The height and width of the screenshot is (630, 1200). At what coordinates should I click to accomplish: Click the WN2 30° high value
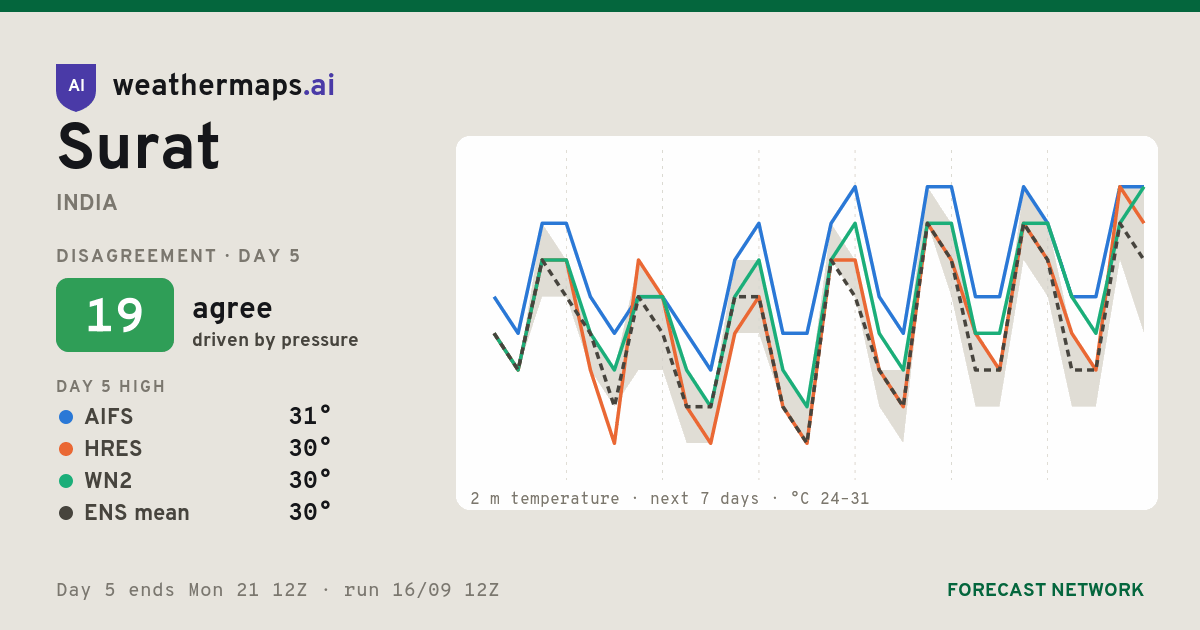point(310,480)
